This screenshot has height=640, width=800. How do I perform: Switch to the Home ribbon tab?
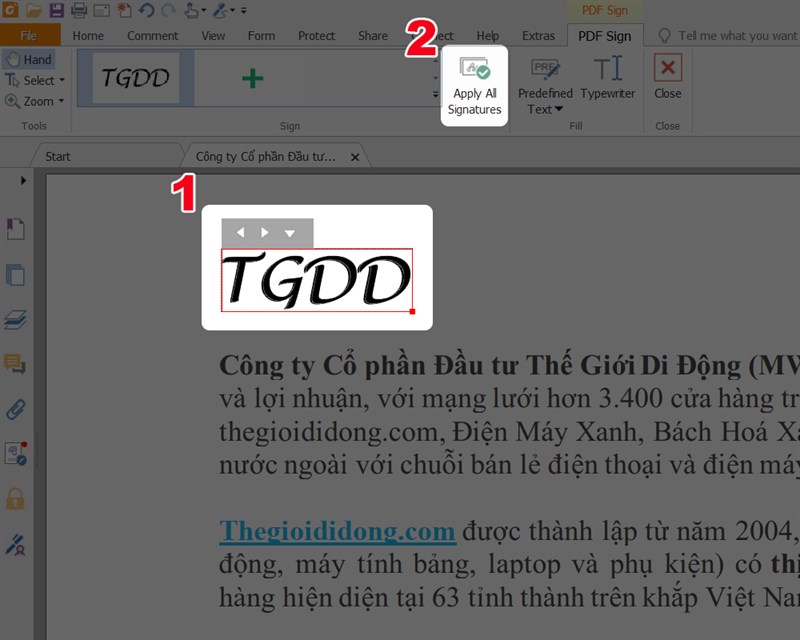(x=88, y=36)
